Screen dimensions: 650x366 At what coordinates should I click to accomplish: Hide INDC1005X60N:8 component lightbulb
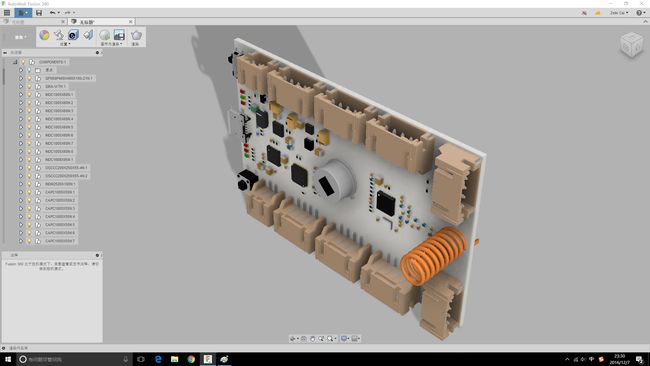pos(29,151)
